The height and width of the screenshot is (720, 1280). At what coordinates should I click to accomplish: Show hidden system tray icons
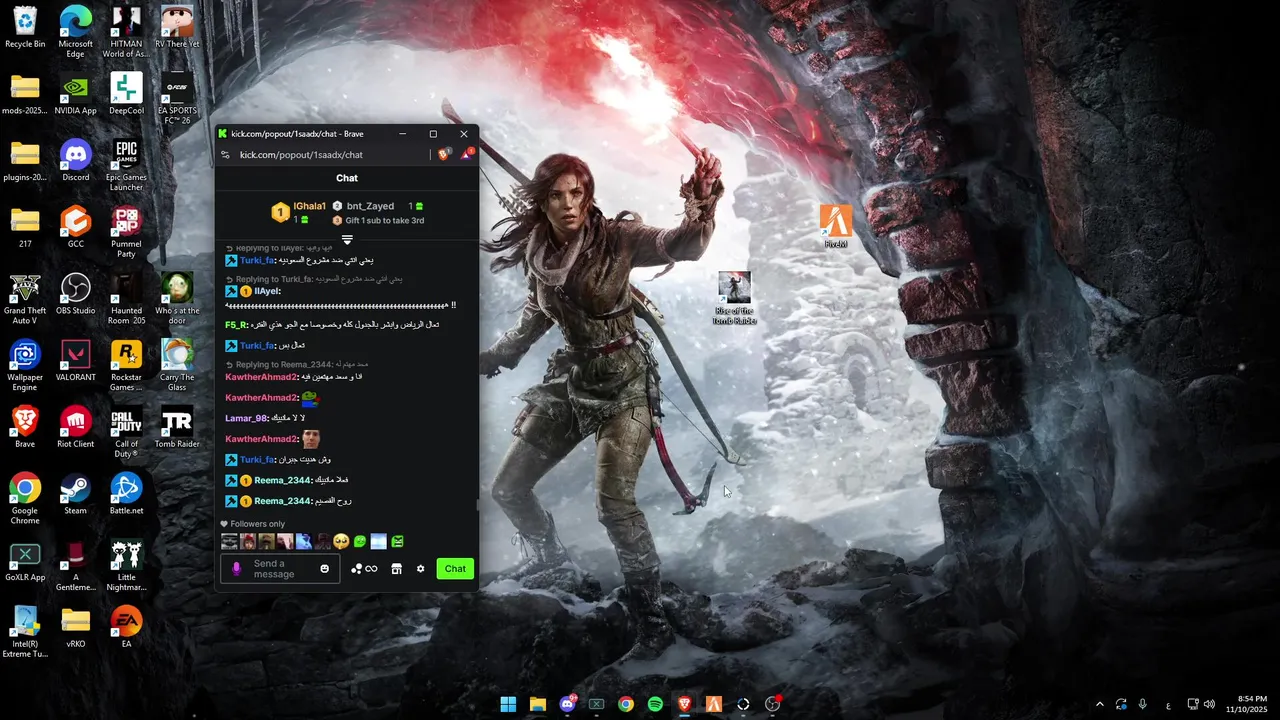1100,704
